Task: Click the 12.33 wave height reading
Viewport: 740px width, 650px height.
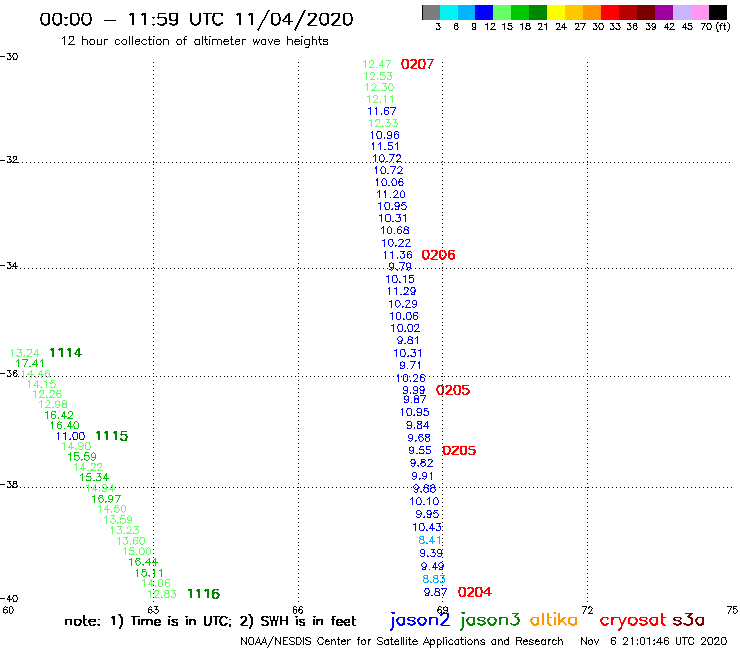Action: click(x=383, y=123)
